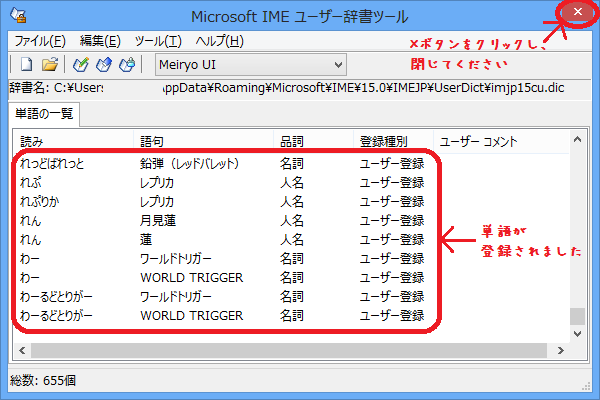The image size is (600, 400).
Task: Select the れぷりか reading entry
Action: (x=39, y=202)
